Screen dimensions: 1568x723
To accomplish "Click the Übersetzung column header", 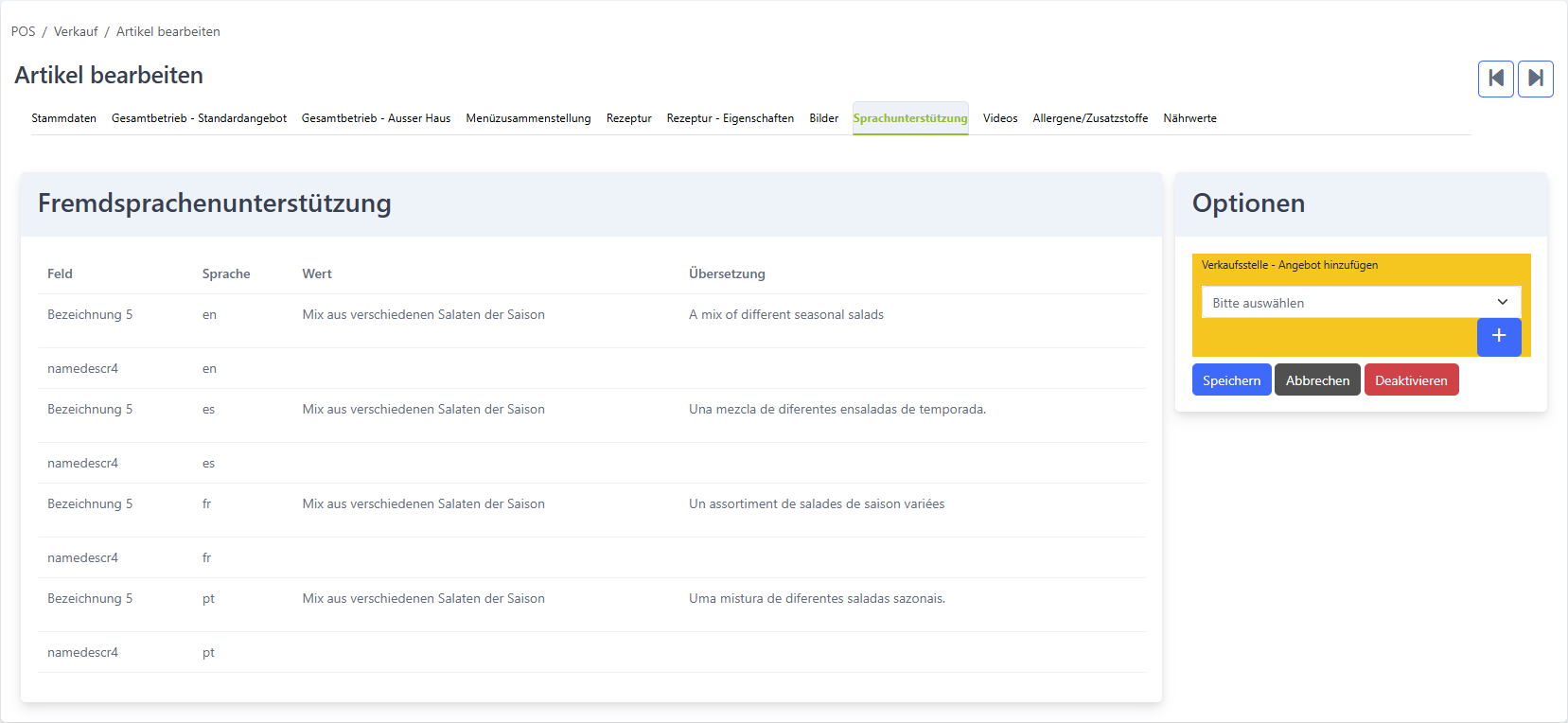I will (727, 273).
